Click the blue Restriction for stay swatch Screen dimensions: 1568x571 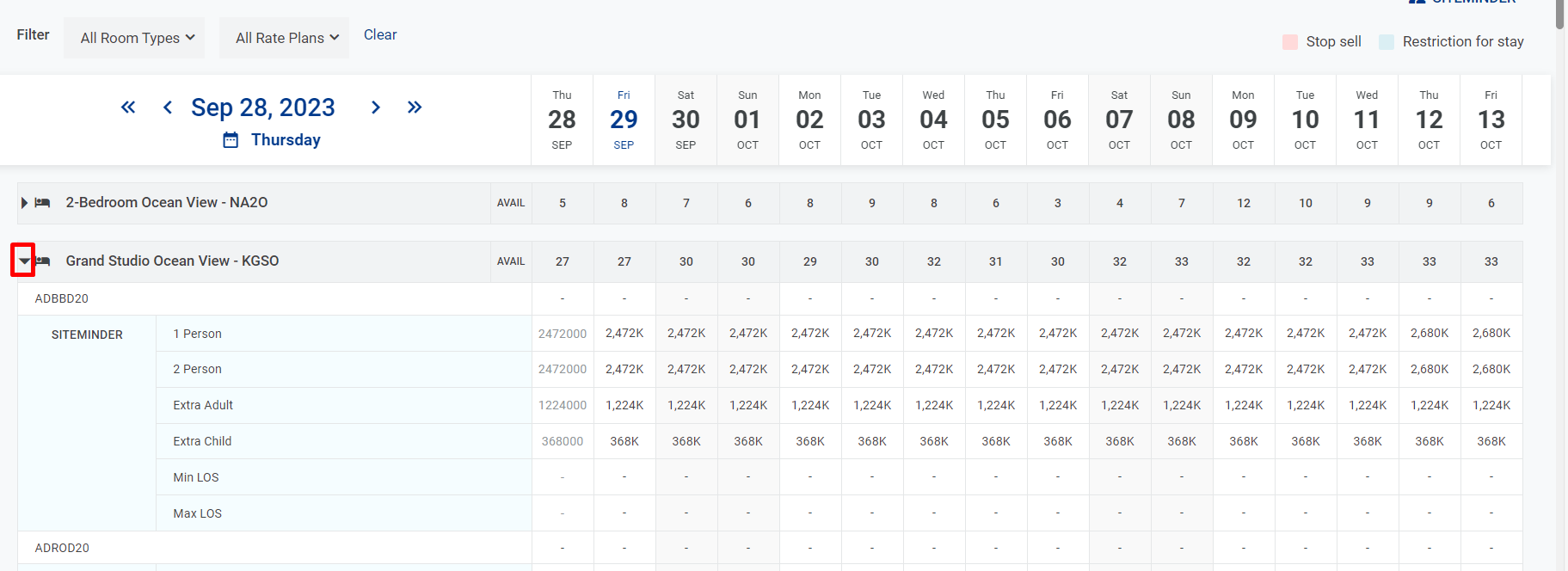pyautogui.click(x=1387, y=42)
